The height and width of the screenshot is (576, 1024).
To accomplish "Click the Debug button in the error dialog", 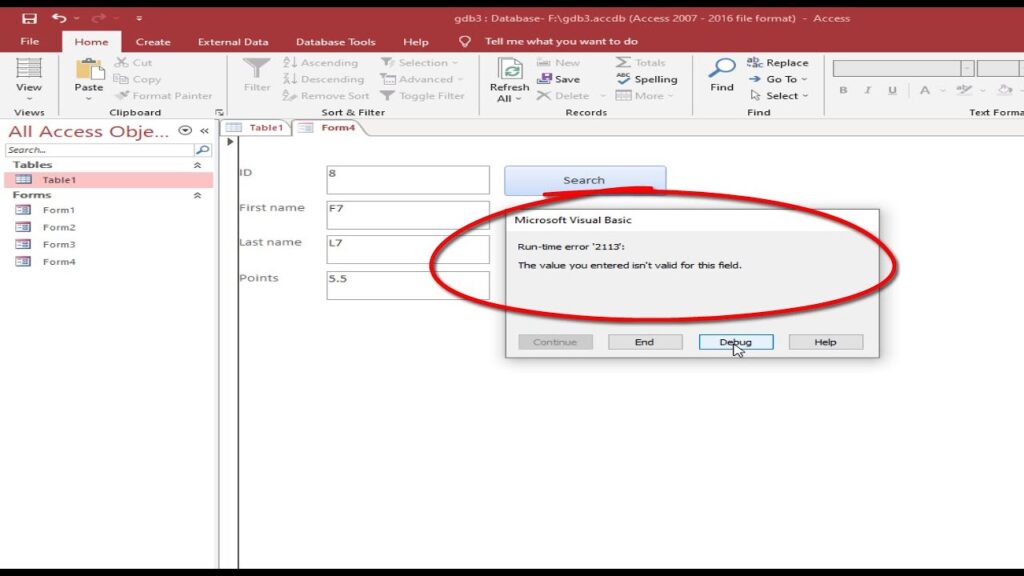I will [x=734, y=341].
